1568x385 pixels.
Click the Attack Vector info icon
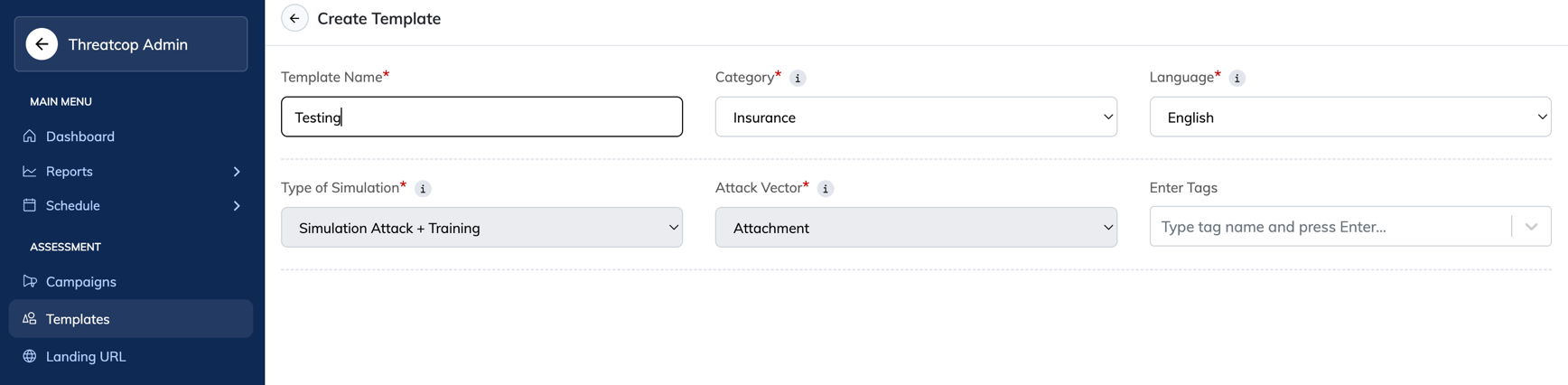[x=826, y=189]
